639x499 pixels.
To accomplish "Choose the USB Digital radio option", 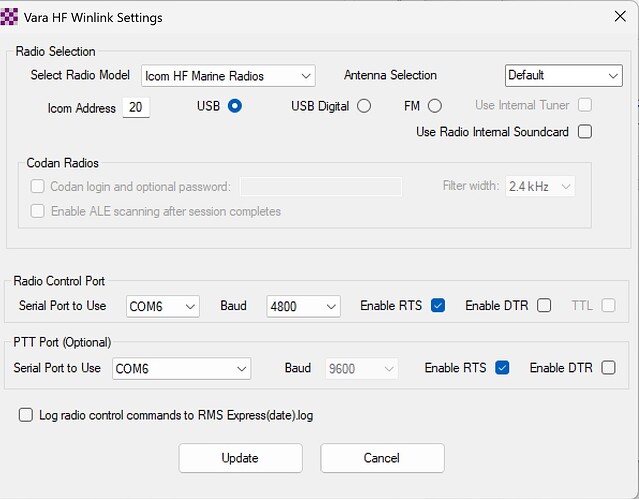I will (x=364, y=106).
